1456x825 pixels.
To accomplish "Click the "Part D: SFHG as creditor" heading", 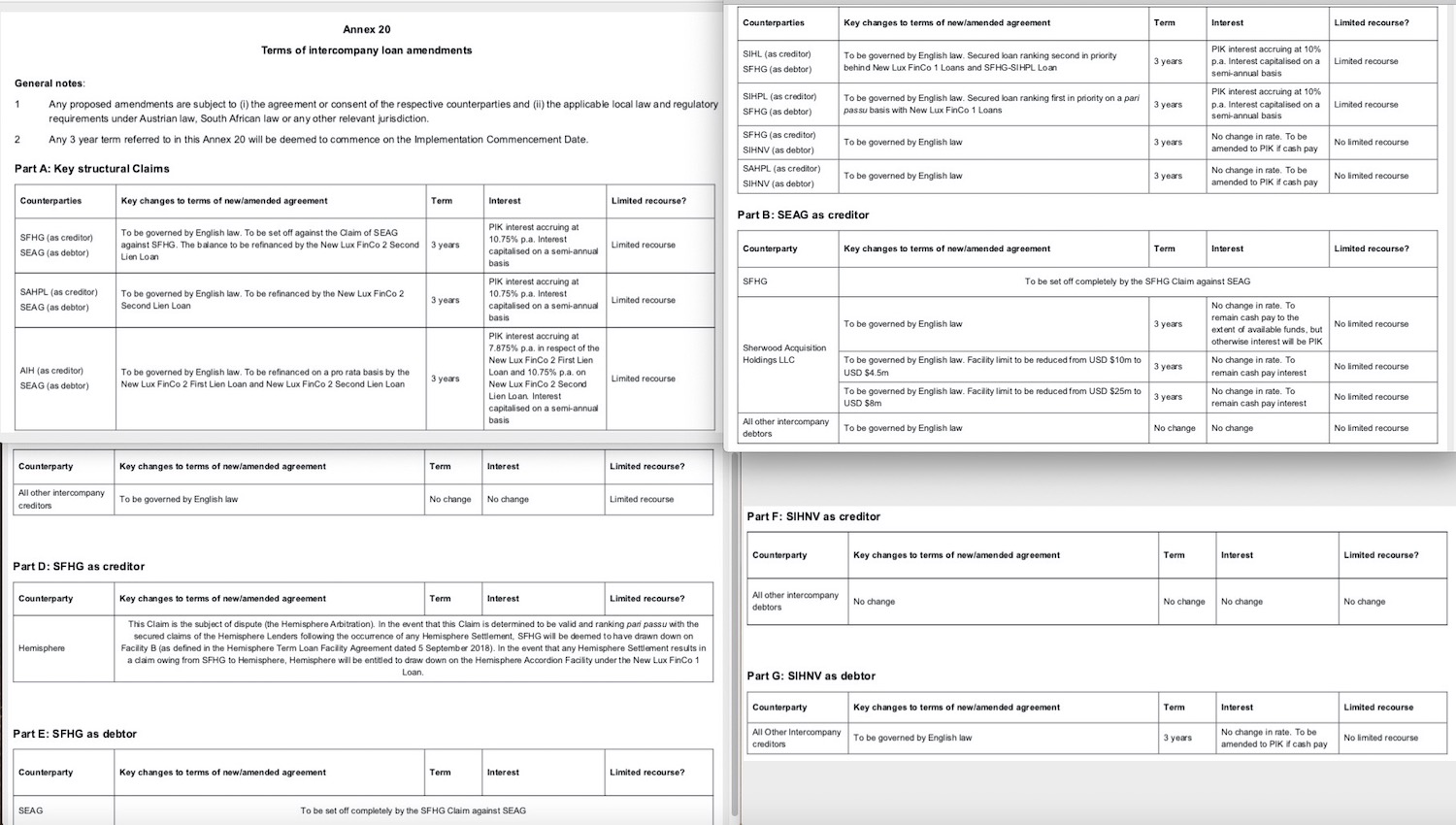I will point(79,567).
